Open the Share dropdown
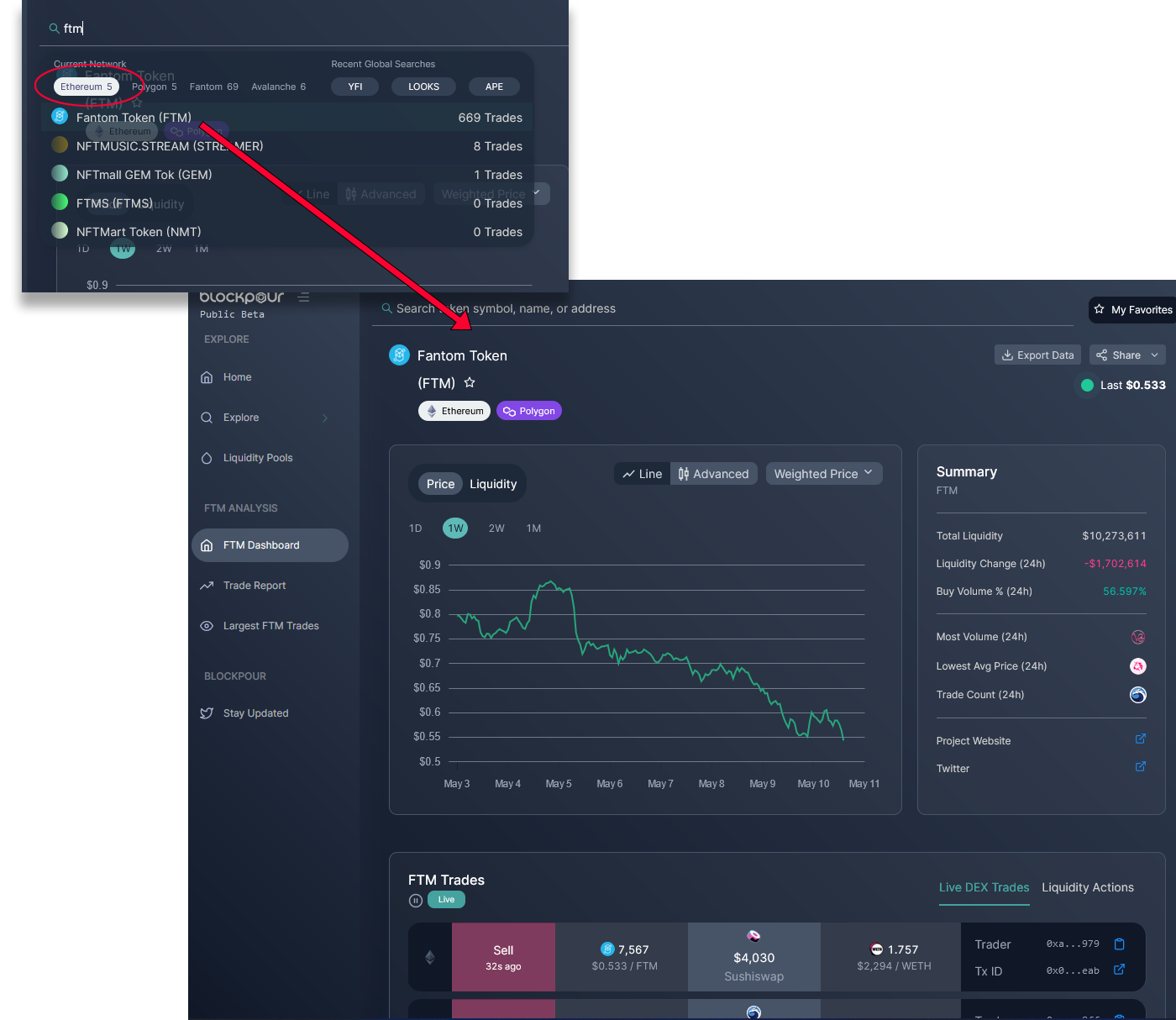The height and width of the screenshot is (1020, 1176). (x=1127, y=355)
